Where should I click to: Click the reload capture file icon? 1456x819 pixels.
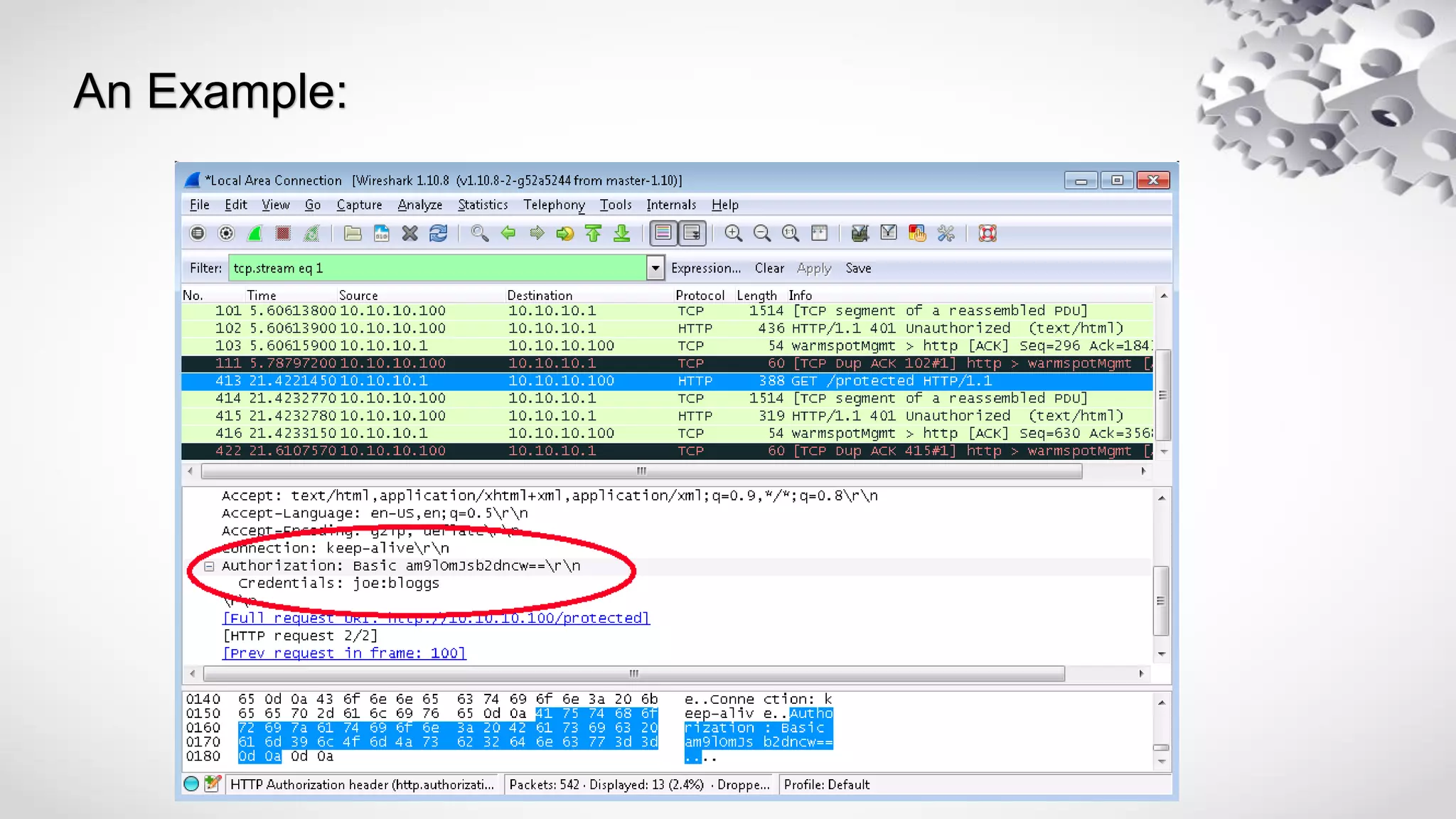(x=438, y=233)
